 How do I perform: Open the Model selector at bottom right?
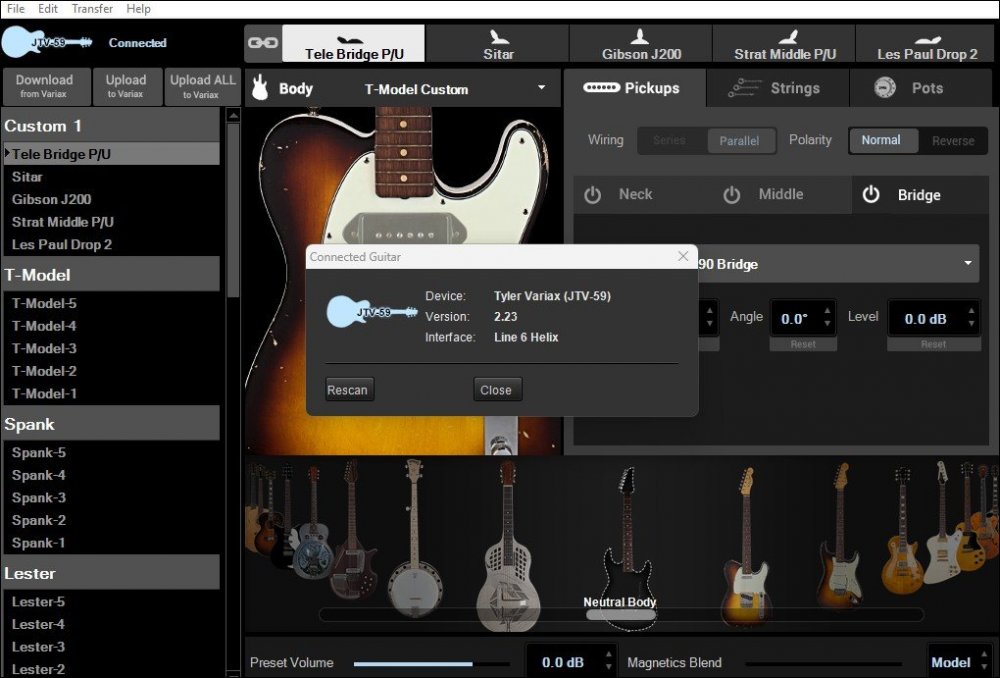click(x=959, y=662)
